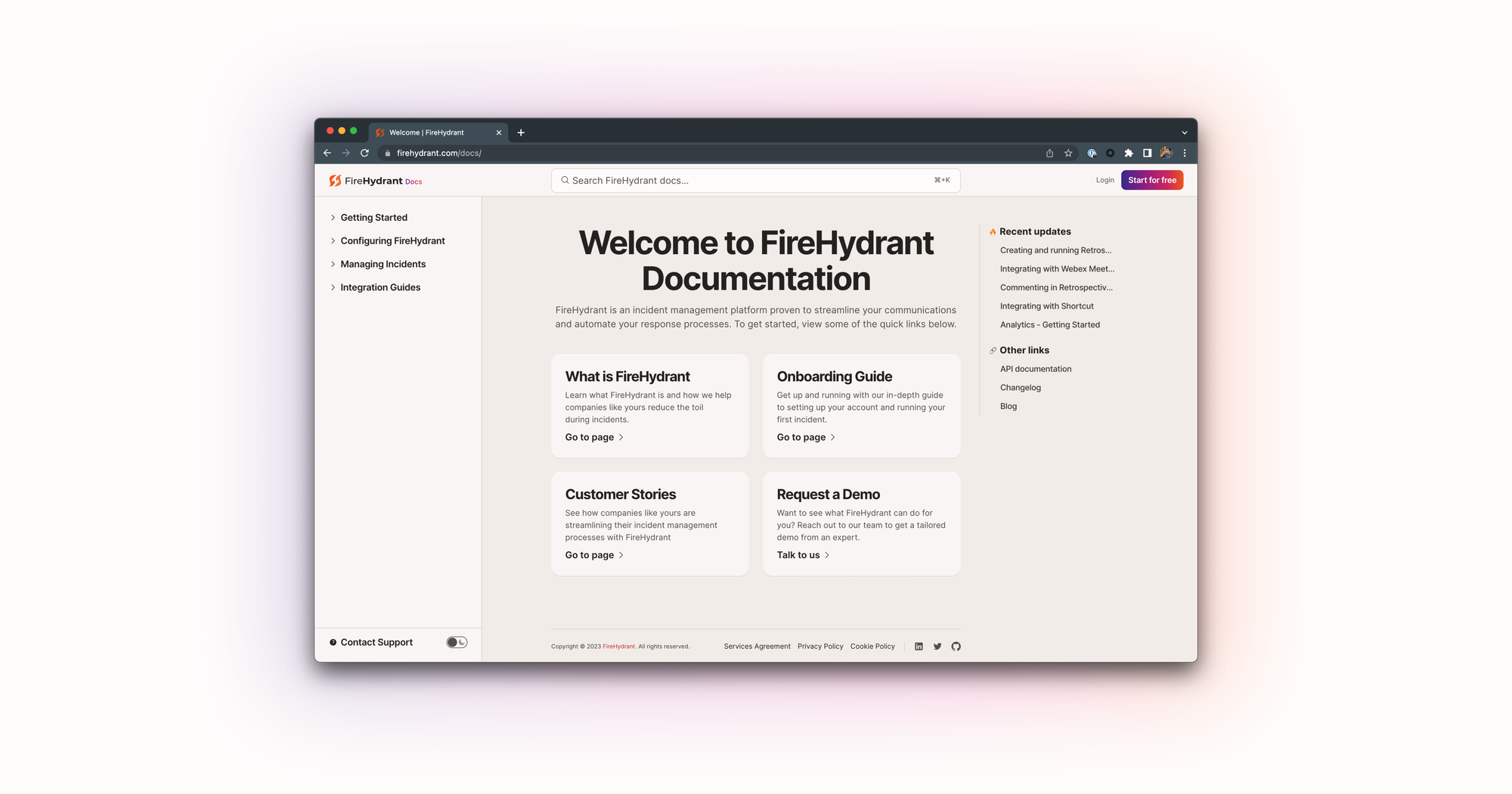The height and width of the screenshot is (794, 1512).
Task: Go to page for Customer Stories
Action: point(594,555)
